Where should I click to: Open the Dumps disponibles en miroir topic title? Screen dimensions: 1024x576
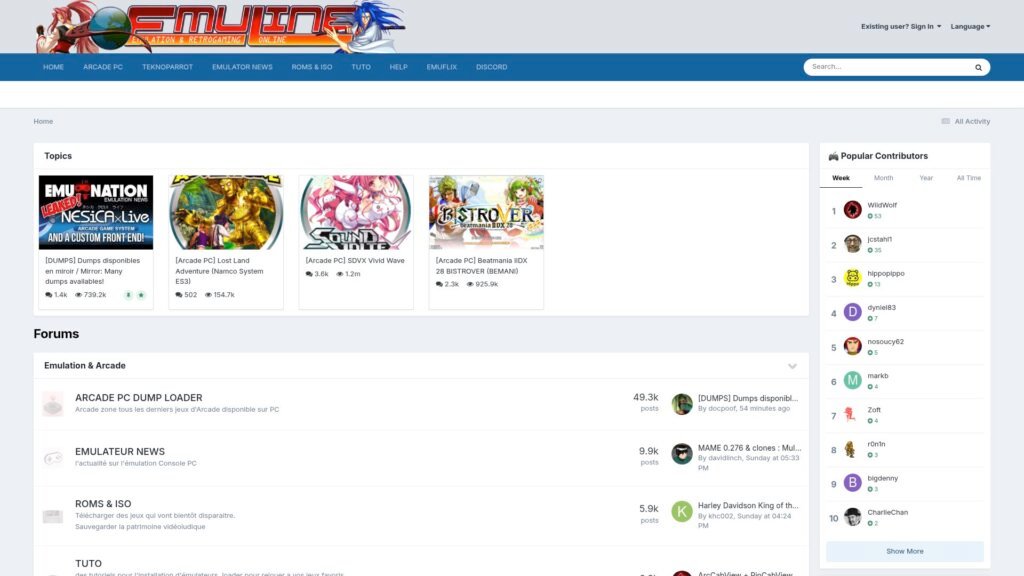pyautogui.click(x=93, y=271)
